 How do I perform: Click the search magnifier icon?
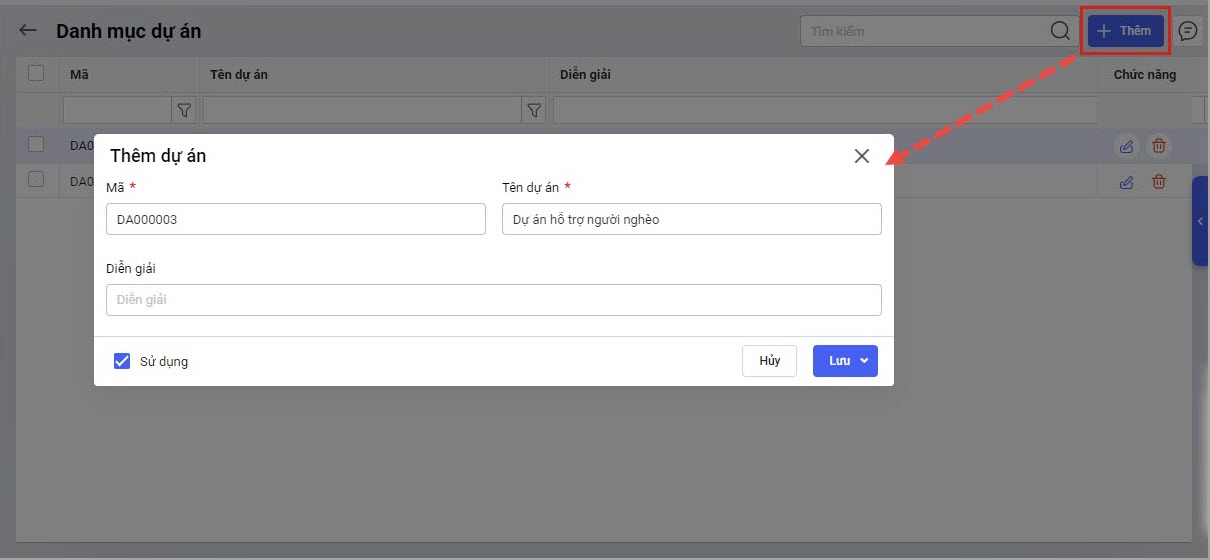point(1060,31)
